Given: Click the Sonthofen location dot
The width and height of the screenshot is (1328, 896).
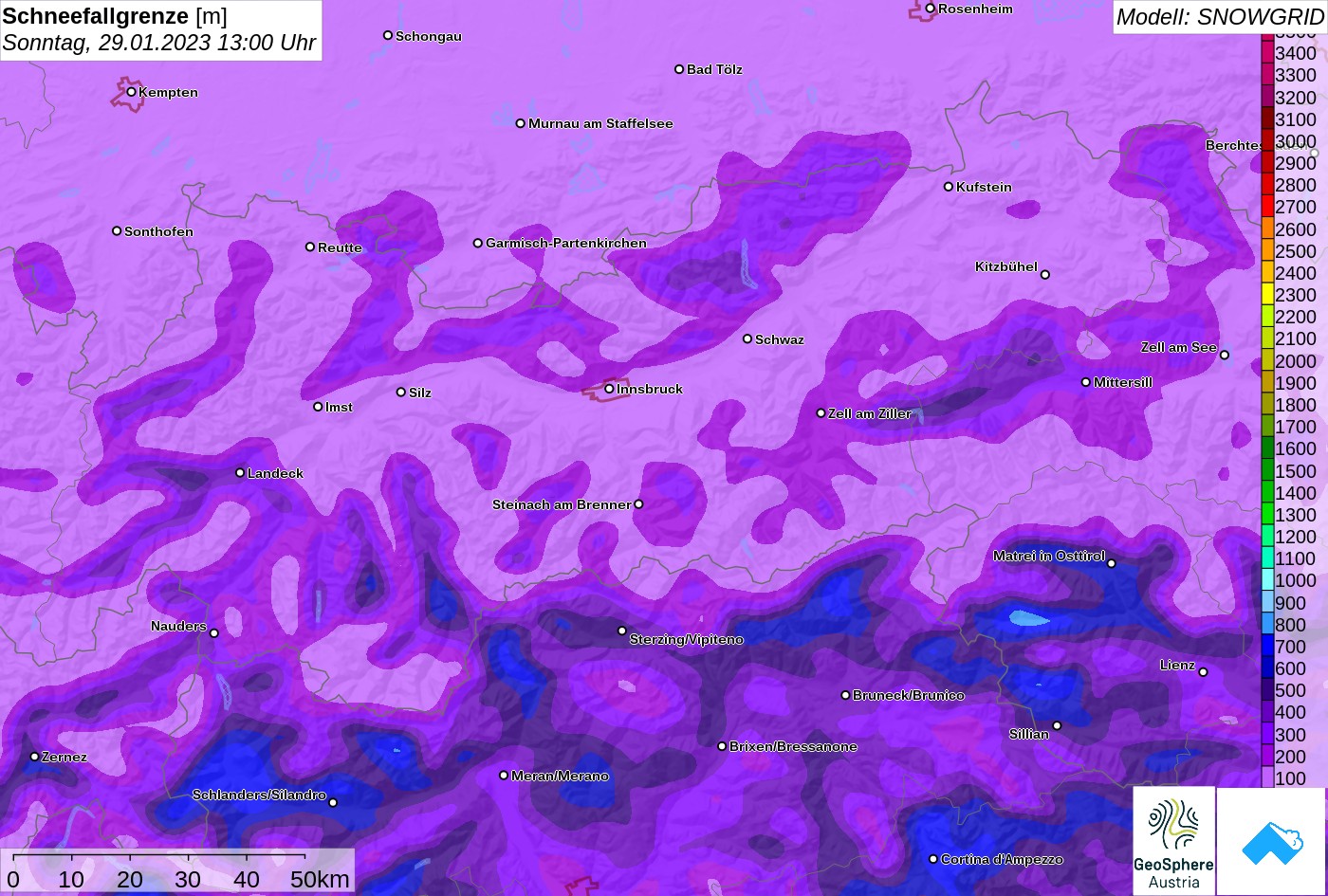Looking at the screenshot, I should point(117,230).
